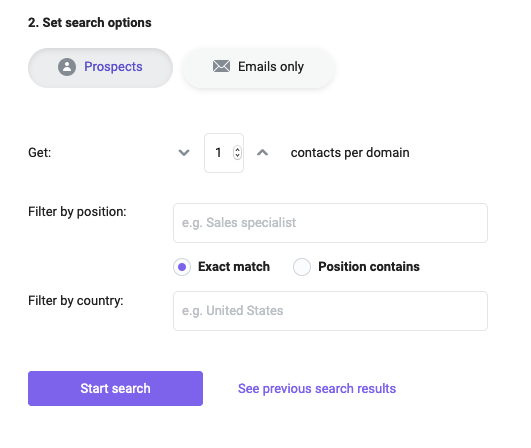The width and height of the screenshot is (531, 448).
Task: Select the Exact match radio button
Action: pyautogui.click(x=182, y=267)
